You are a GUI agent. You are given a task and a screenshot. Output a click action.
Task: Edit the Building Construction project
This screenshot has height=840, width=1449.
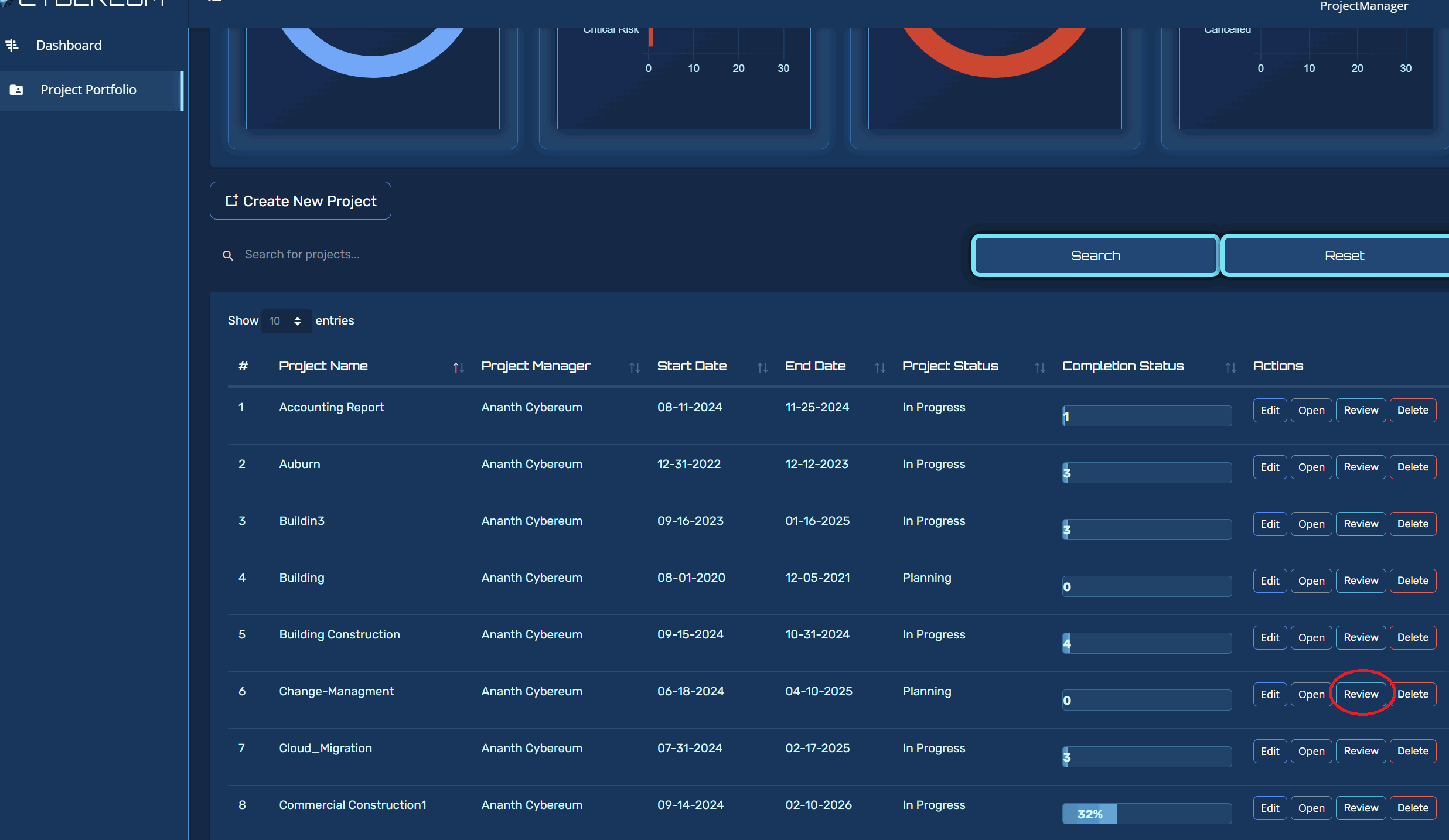coord(1270,637)
